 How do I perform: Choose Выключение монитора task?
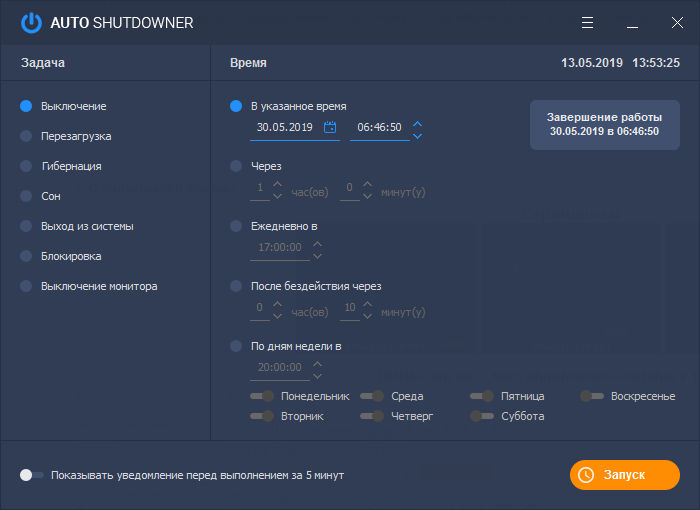tap(26, 286)
